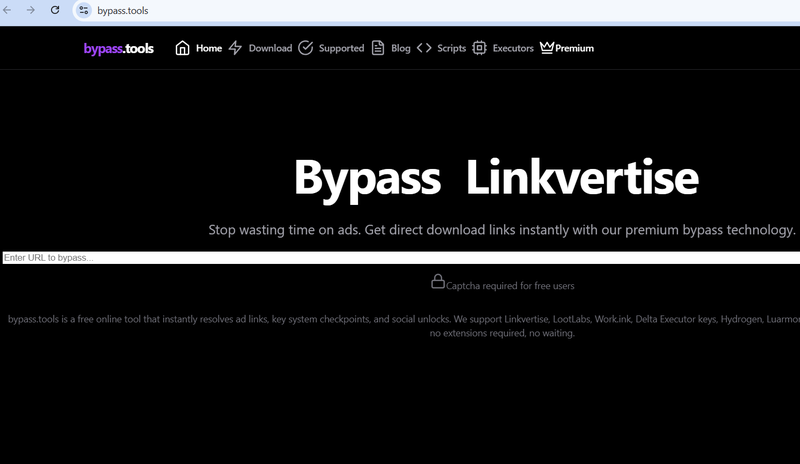Focus the Enter URL to bypass field
The height and width of the screenshot is (464, 800).
[x=401, y=258]
